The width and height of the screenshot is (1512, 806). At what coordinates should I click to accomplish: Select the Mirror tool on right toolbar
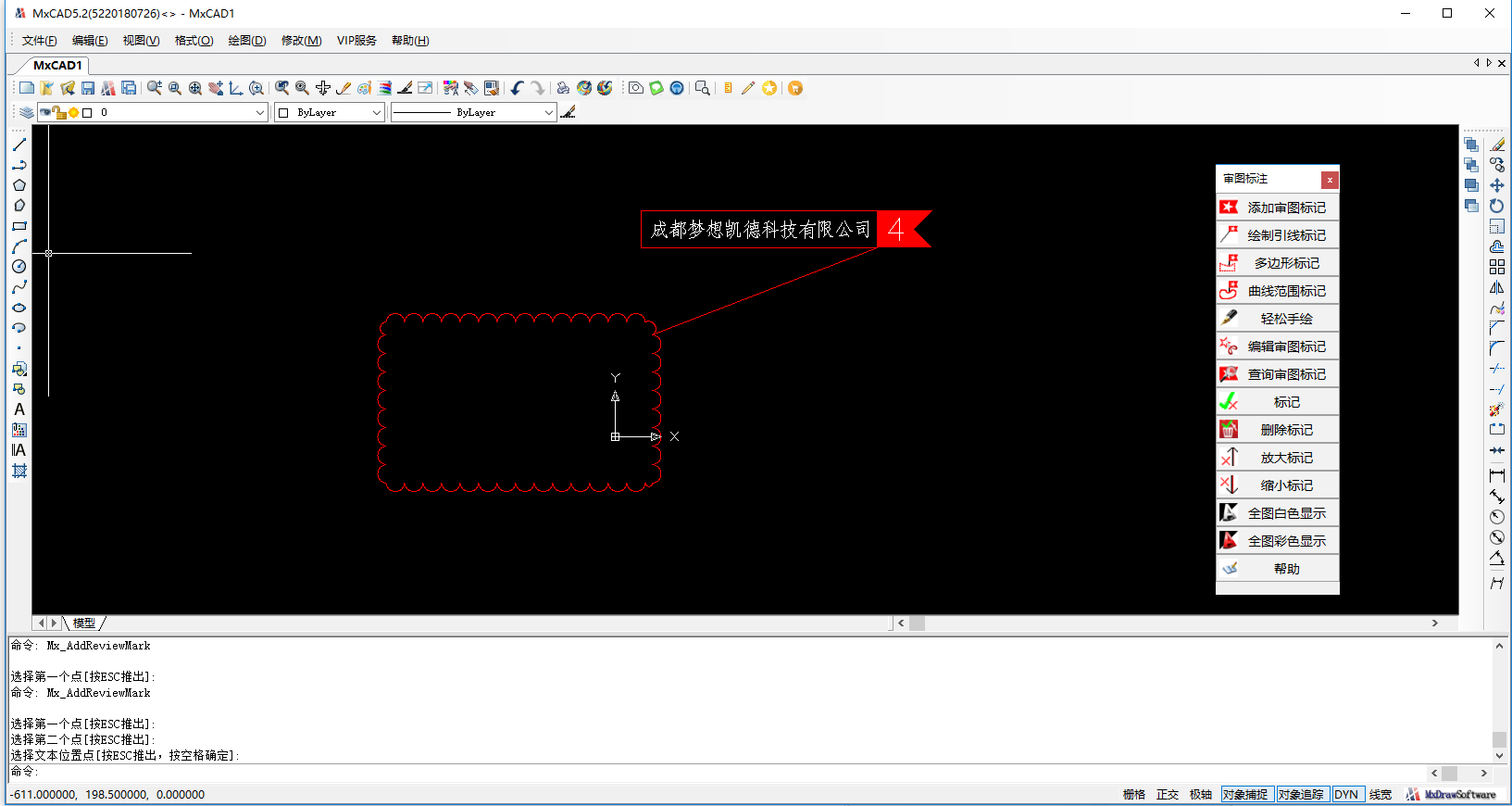[x=1497, y=287]
